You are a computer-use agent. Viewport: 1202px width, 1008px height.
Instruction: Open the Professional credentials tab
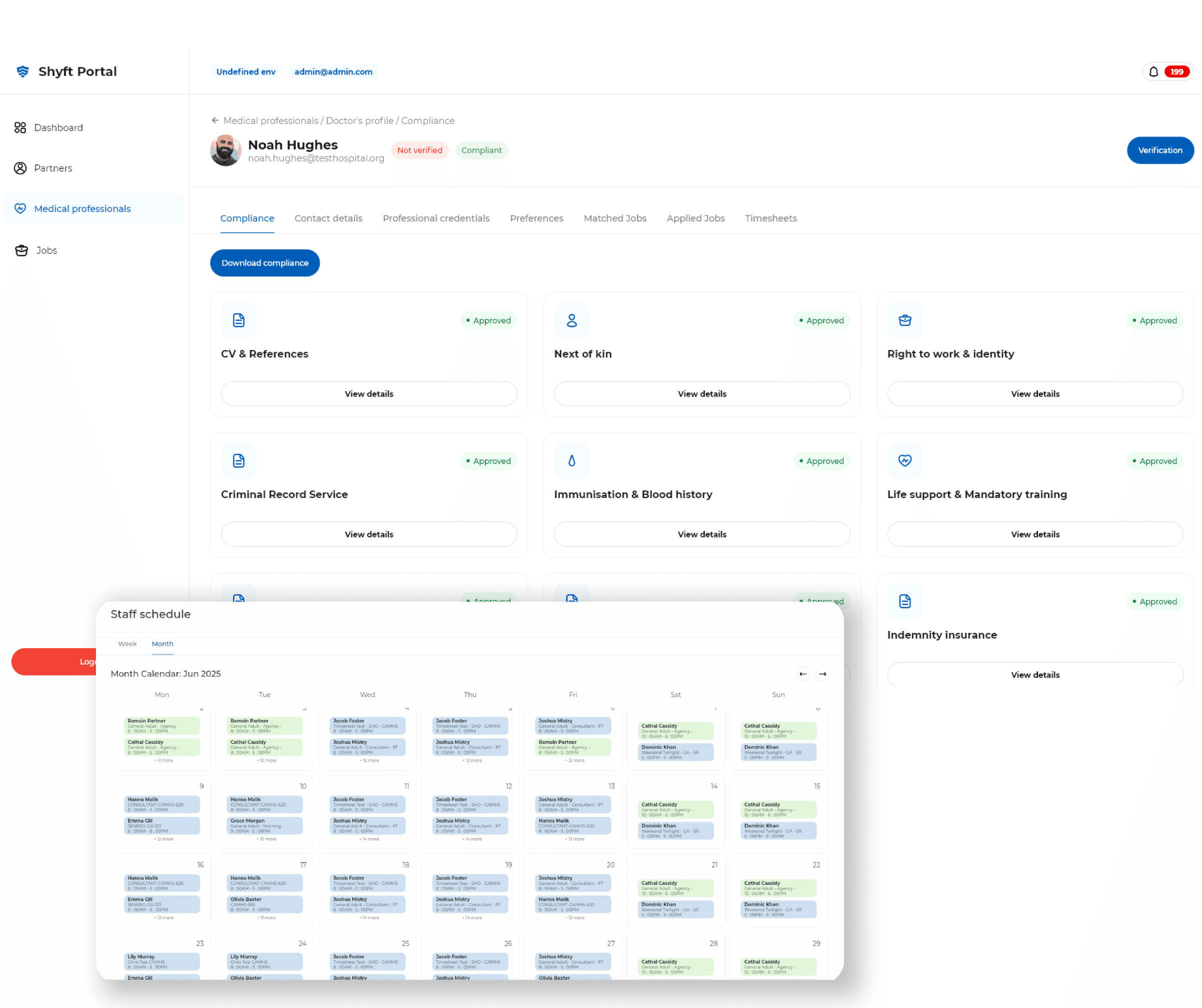[x=435, y=218]
